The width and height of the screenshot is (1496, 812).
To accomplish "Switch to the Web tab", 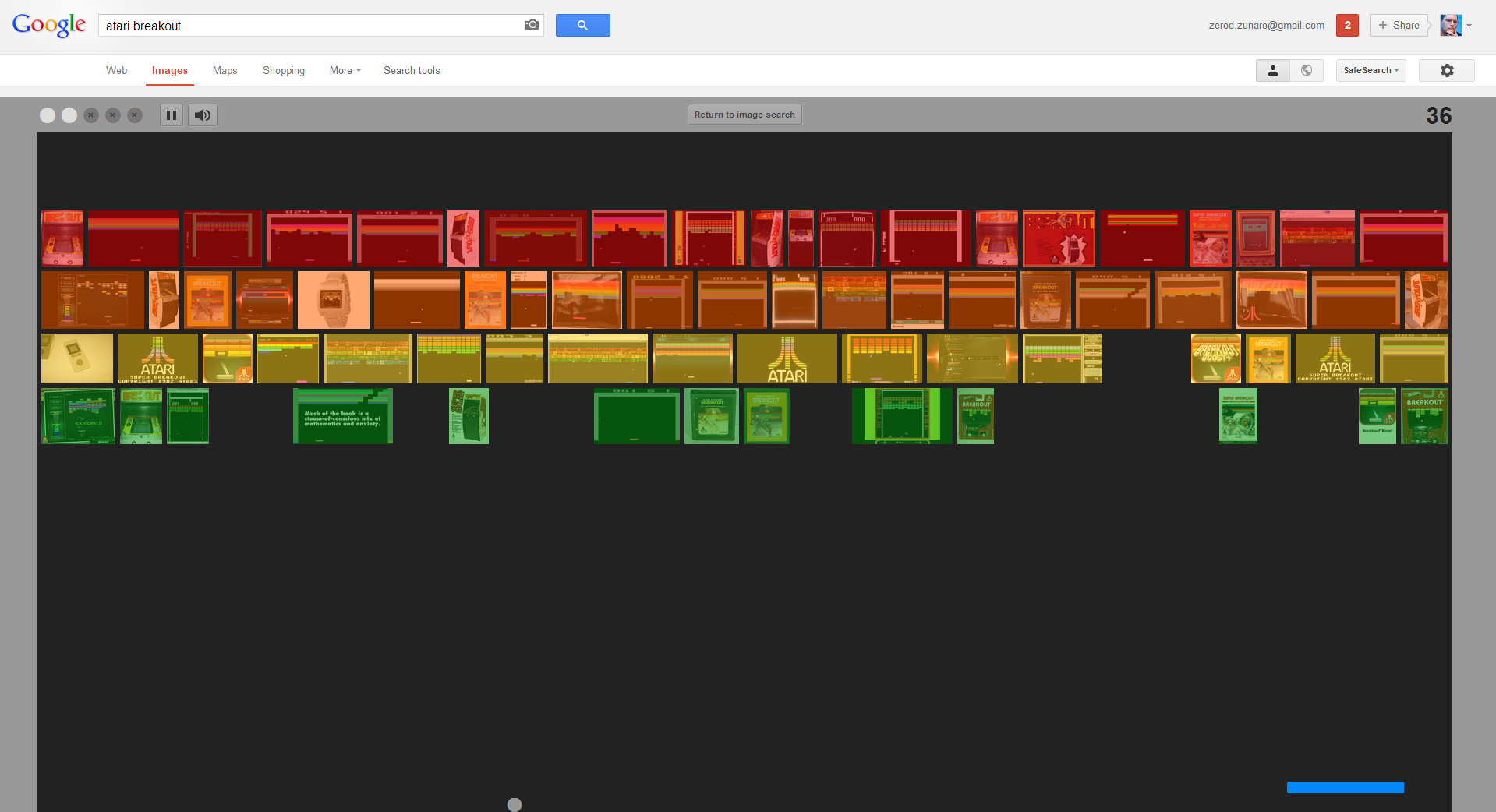I will [x=116, y=70].
